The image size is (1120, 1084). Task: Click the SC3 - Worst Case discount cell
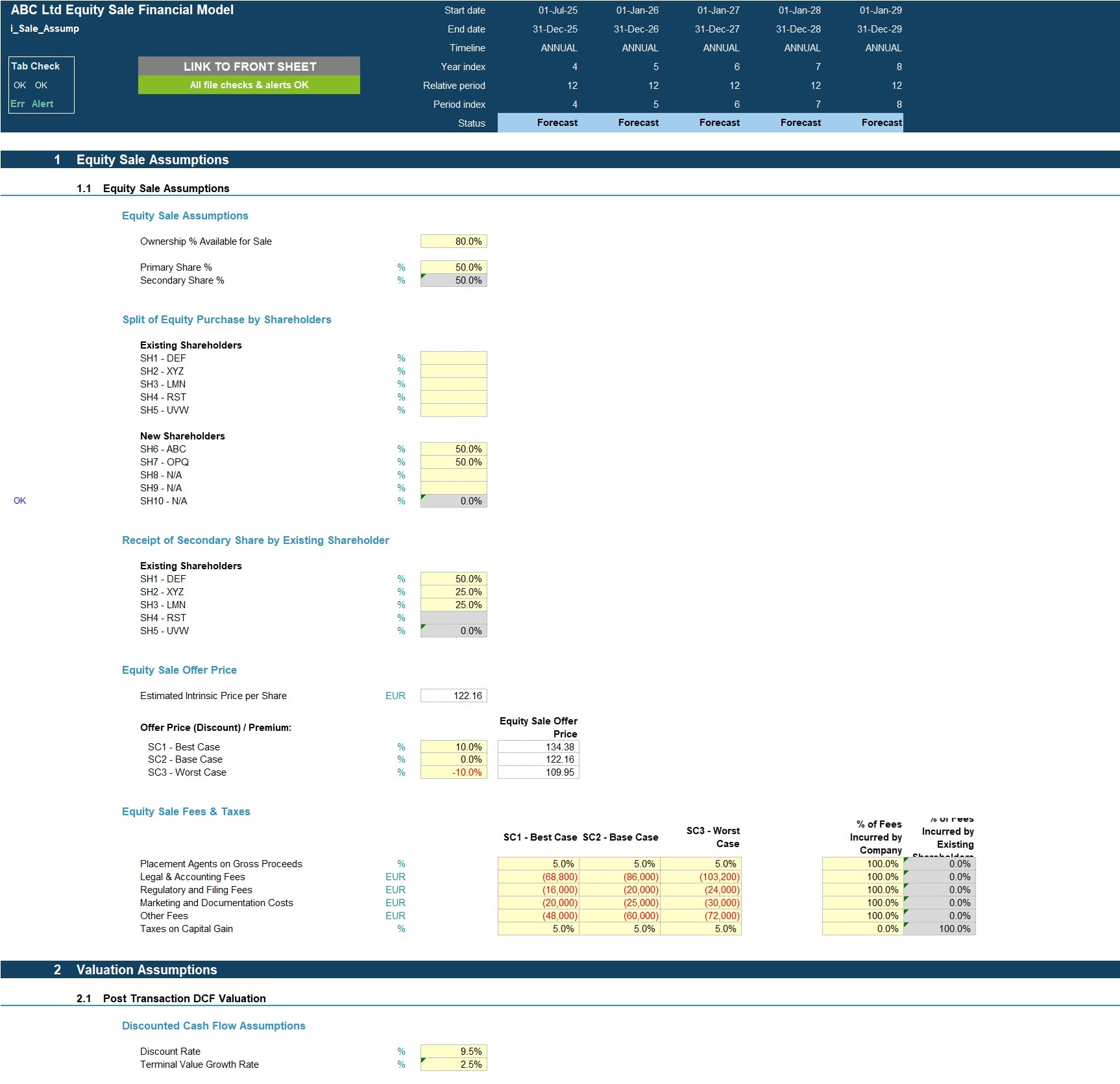(453, 772)
